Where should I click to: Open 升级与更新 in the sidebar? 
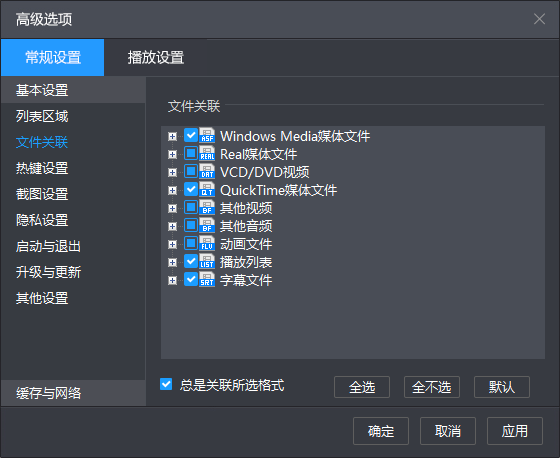(73, 272)
